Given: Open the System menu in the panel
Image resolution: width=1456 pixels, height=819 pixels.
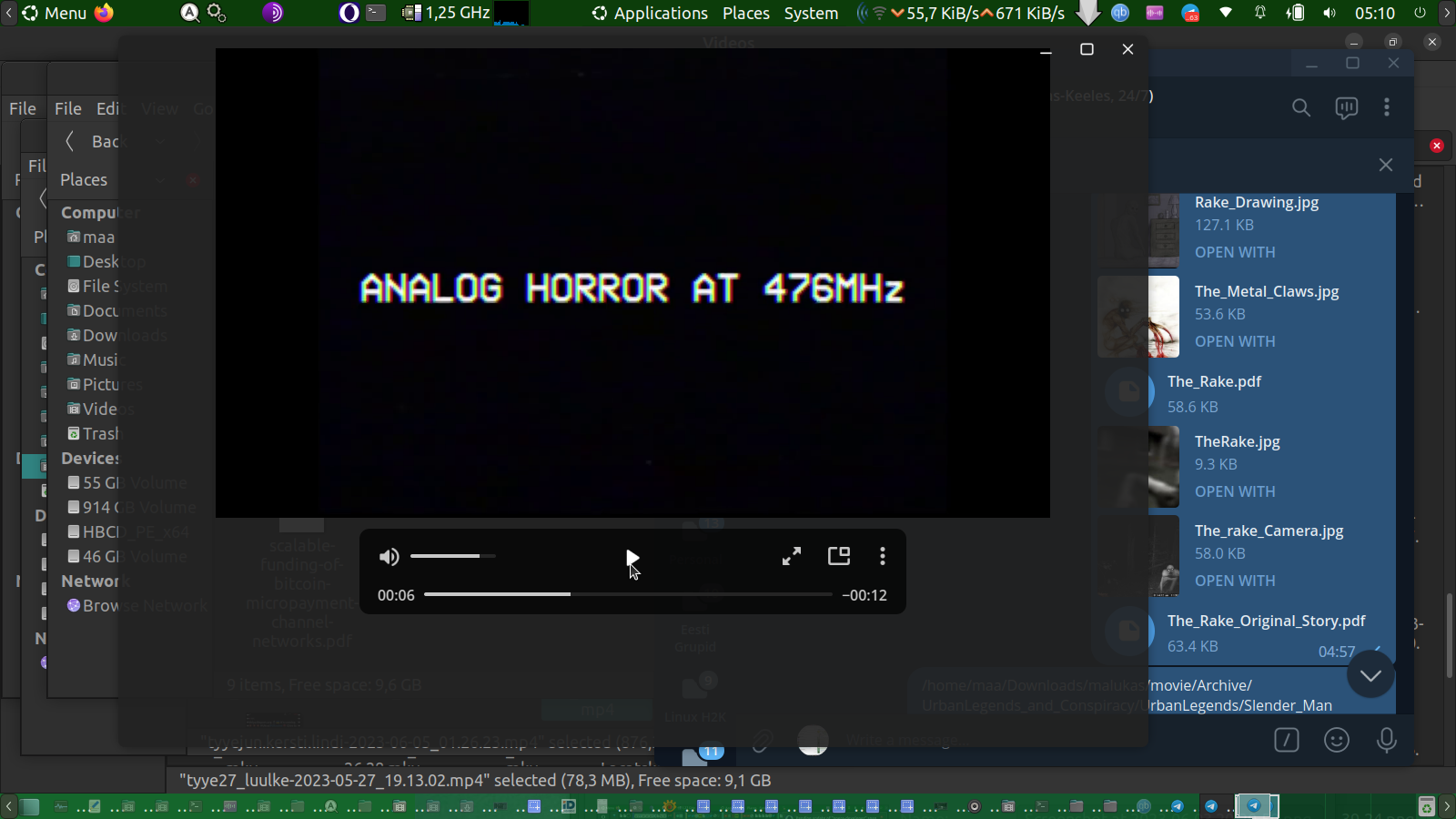Looking at the screenshot, I should click(x=811, y=13).
